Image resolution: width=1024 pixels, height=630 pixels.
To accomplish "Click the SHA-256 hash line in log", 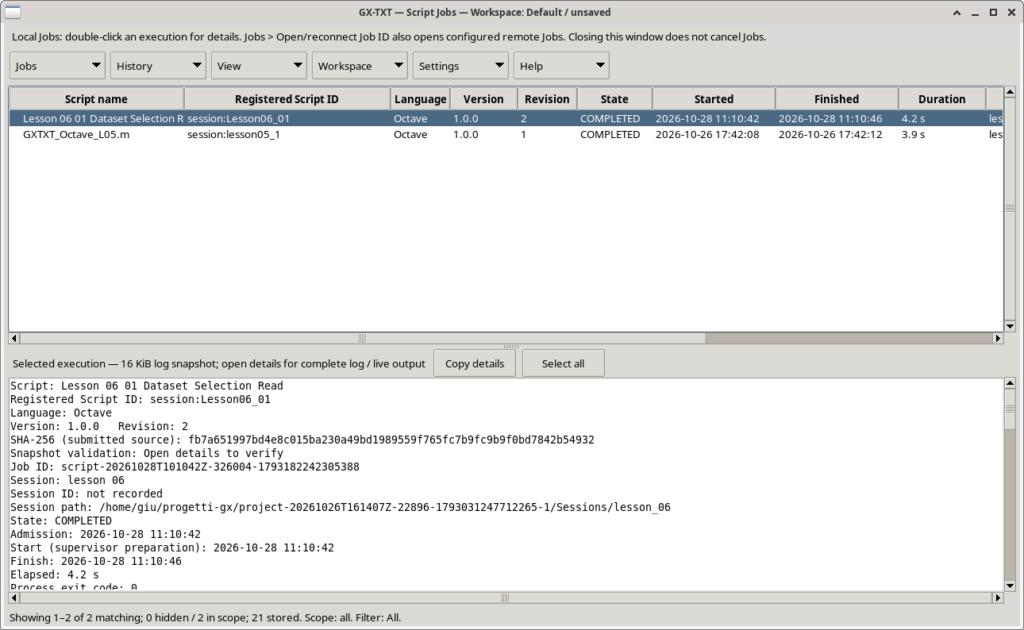I will [302, 440].
